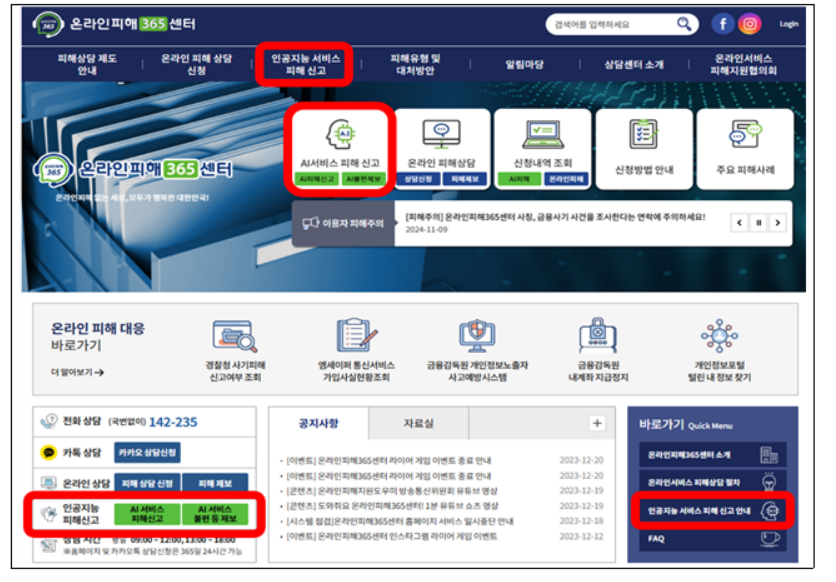Open 개인정보포털 털린 내 정보 찾기 icon
The height and width of the screenshot is (582, 836).
point(718,337)
